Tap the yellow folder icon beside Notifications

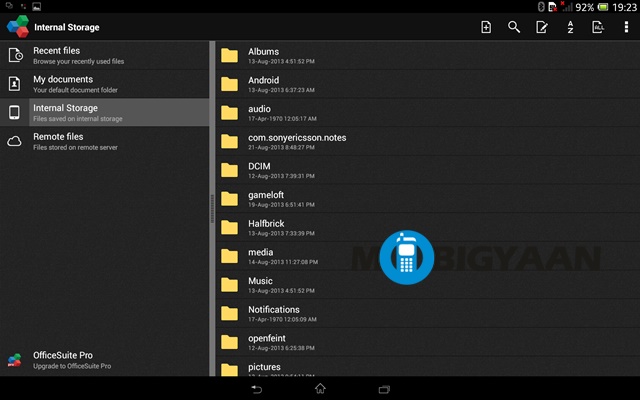[x=229, y=313]
